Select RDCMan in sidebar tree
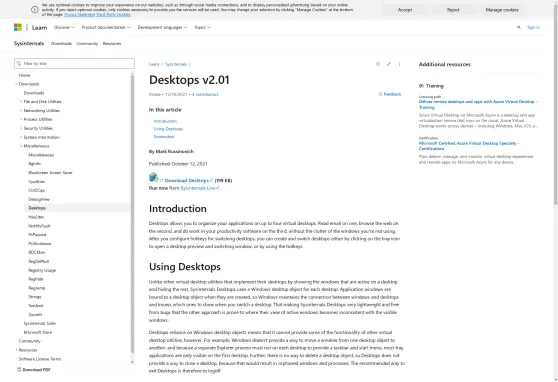The image size is (558, 382). click(x=37, y=252)
